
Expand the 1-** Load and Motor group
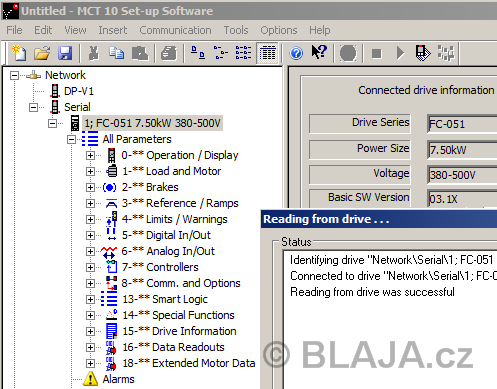click(x=90, y=171)
